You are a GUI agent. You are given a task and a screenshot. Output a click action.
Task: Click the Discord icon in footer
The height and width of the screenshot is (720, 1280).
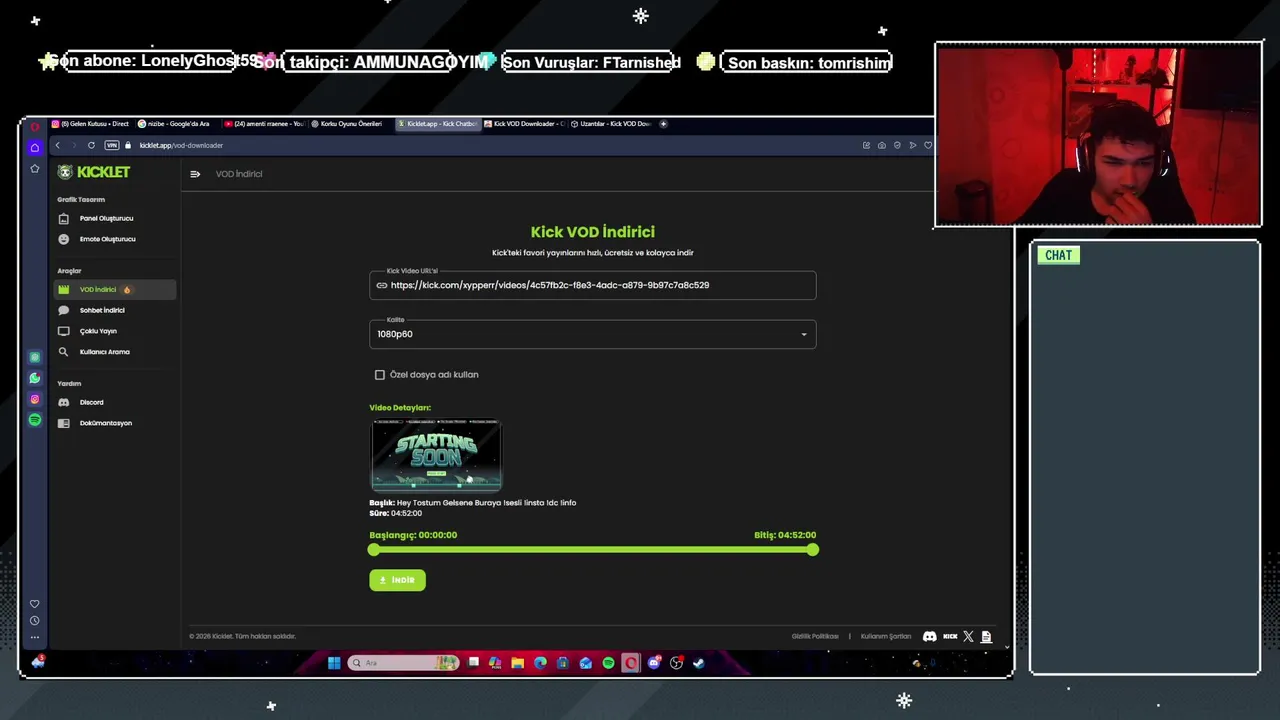929,636
